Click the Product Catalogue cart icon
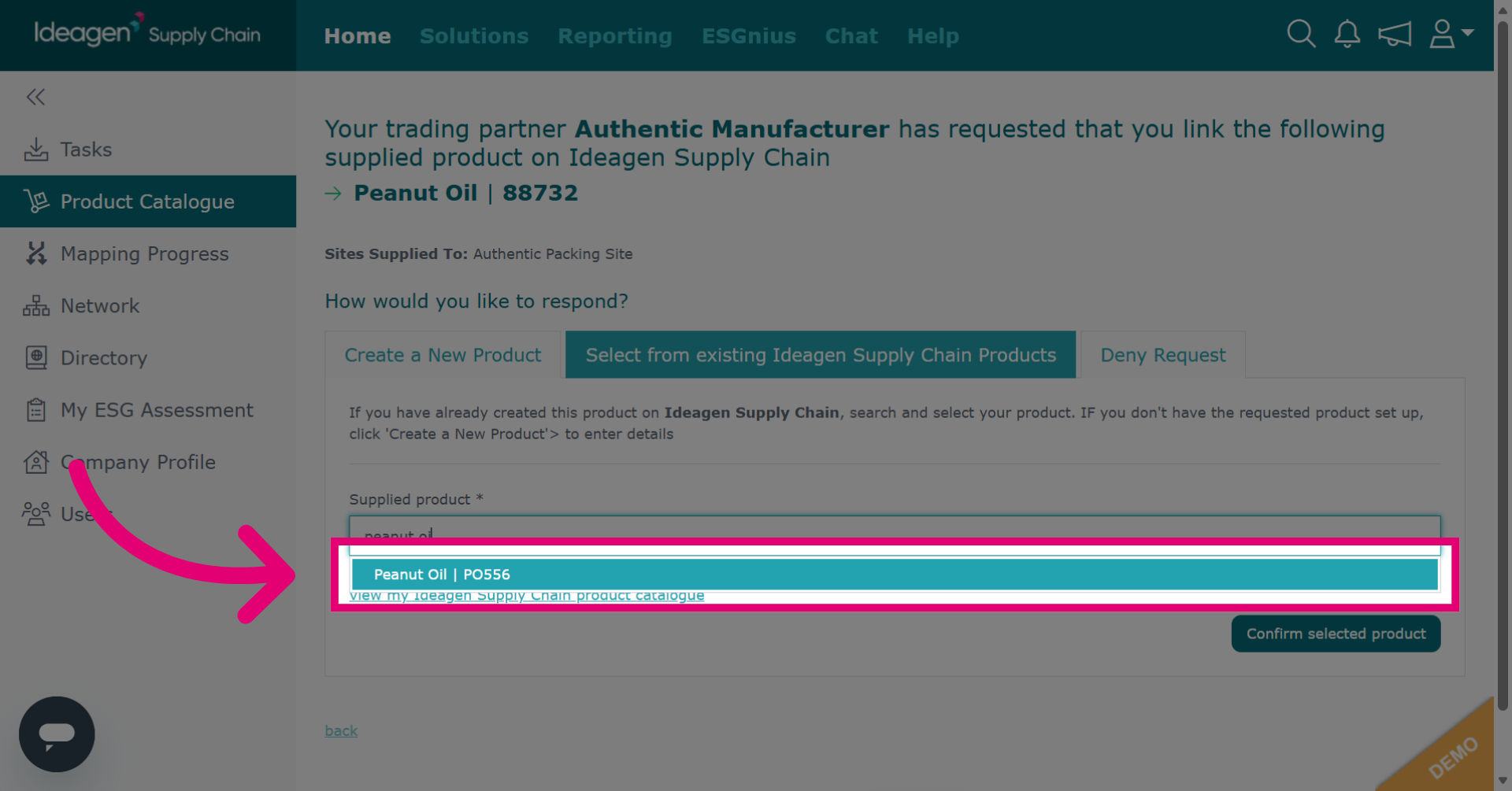Screen dimensions: 1512x791 point(36,201)
